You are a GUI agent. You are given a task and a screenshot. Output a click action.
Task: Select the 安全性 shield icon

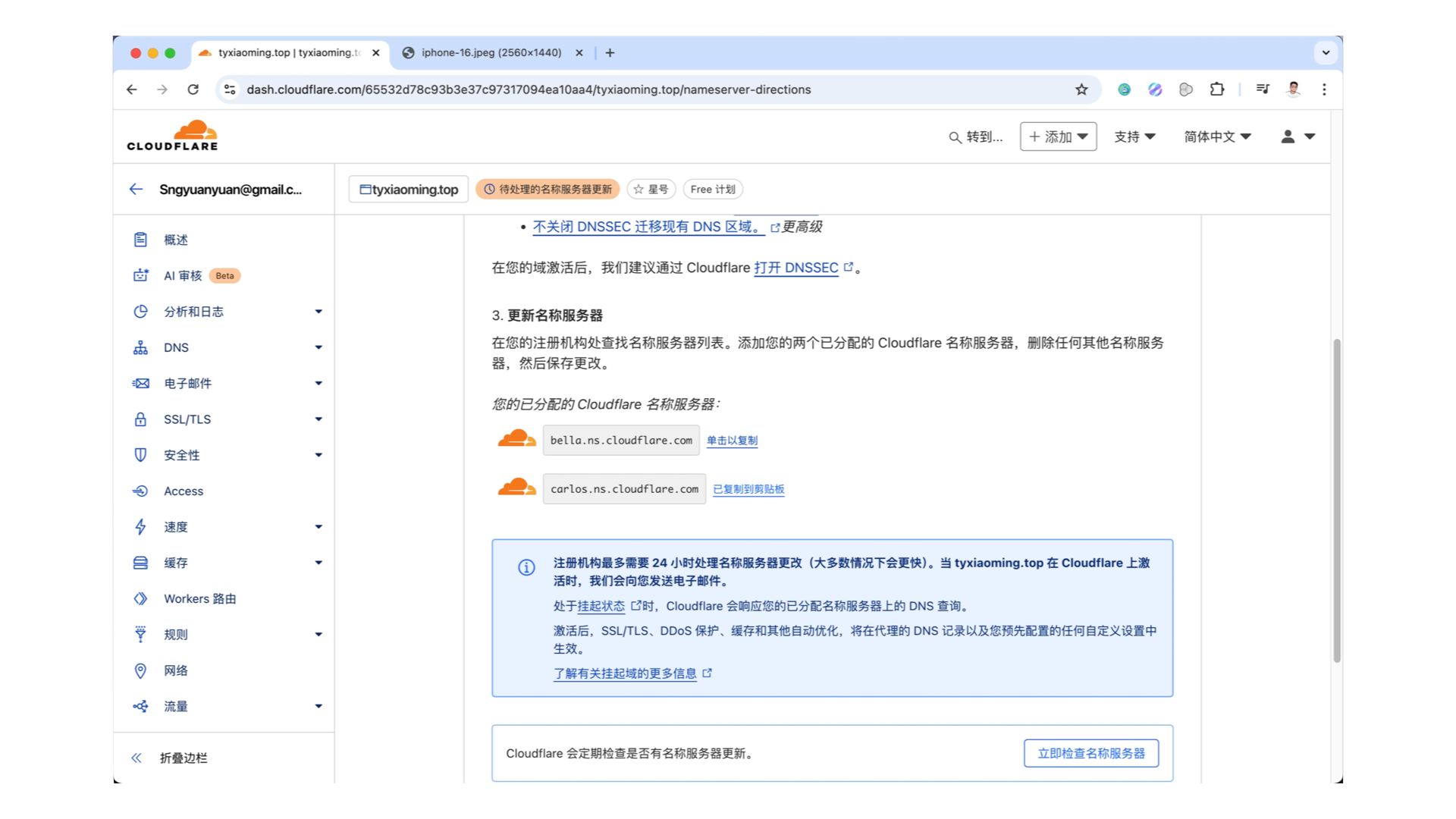(141, 455)
